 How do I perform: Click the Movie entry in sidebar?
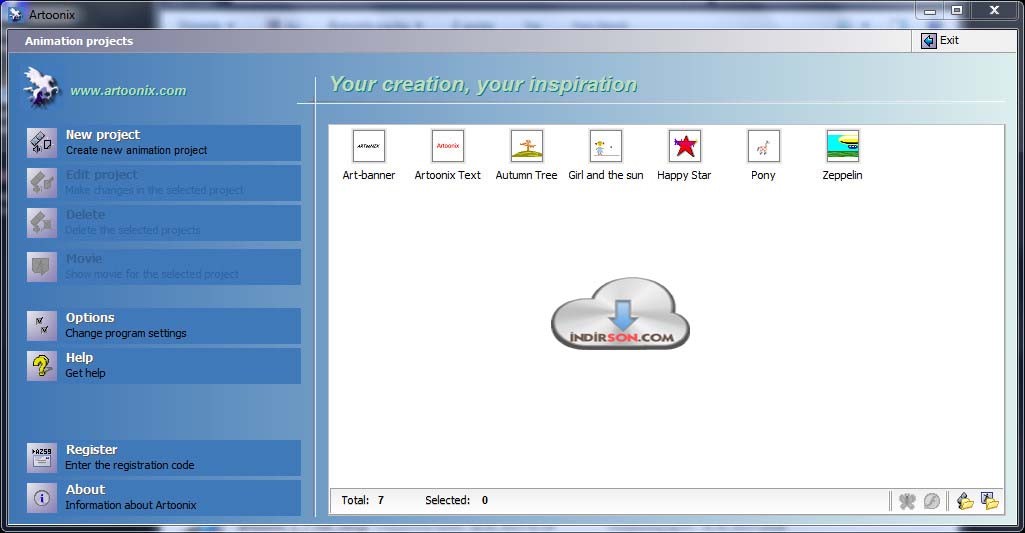tap(163, 266)
